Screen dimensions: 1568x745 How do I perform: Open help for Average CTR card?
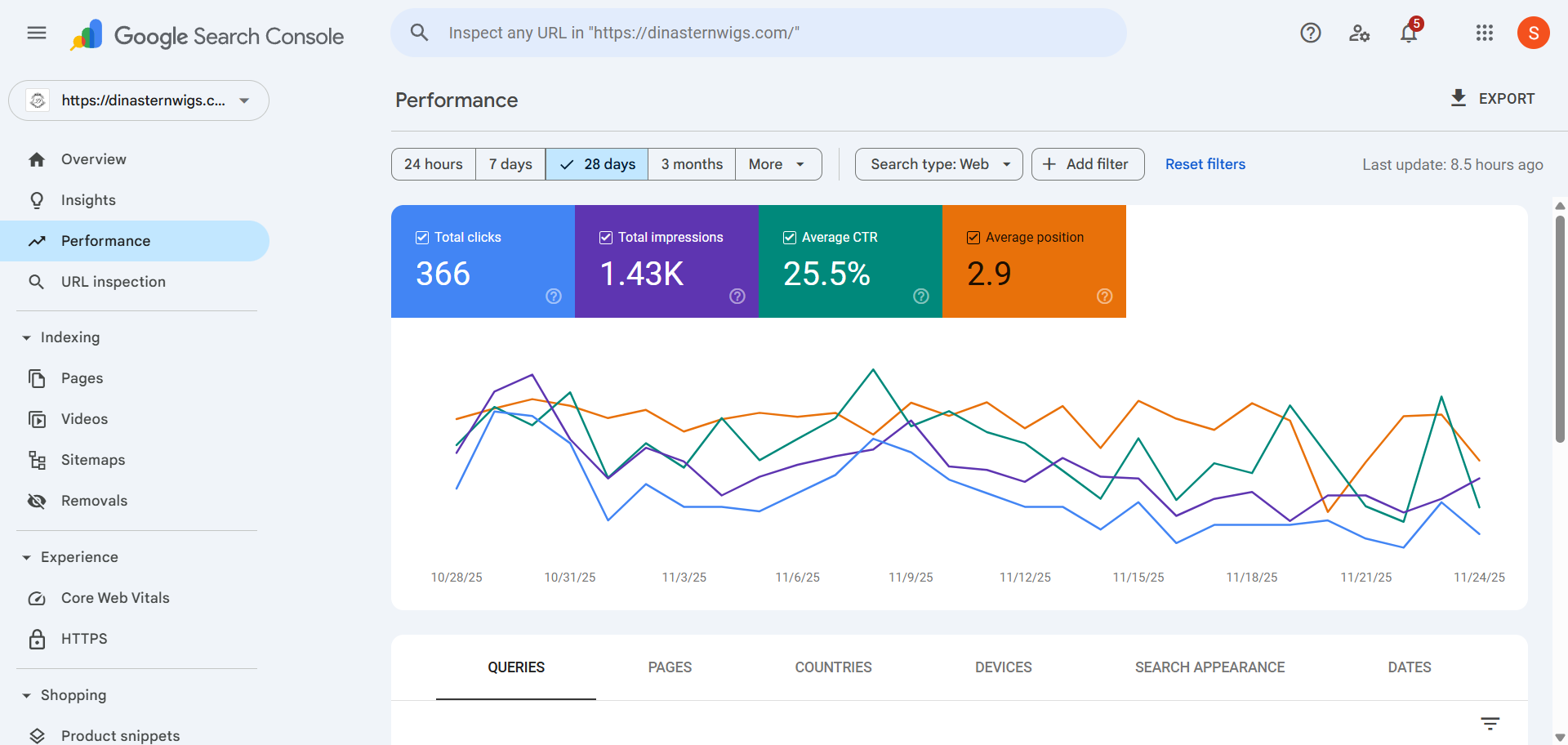tap(921, 296)
